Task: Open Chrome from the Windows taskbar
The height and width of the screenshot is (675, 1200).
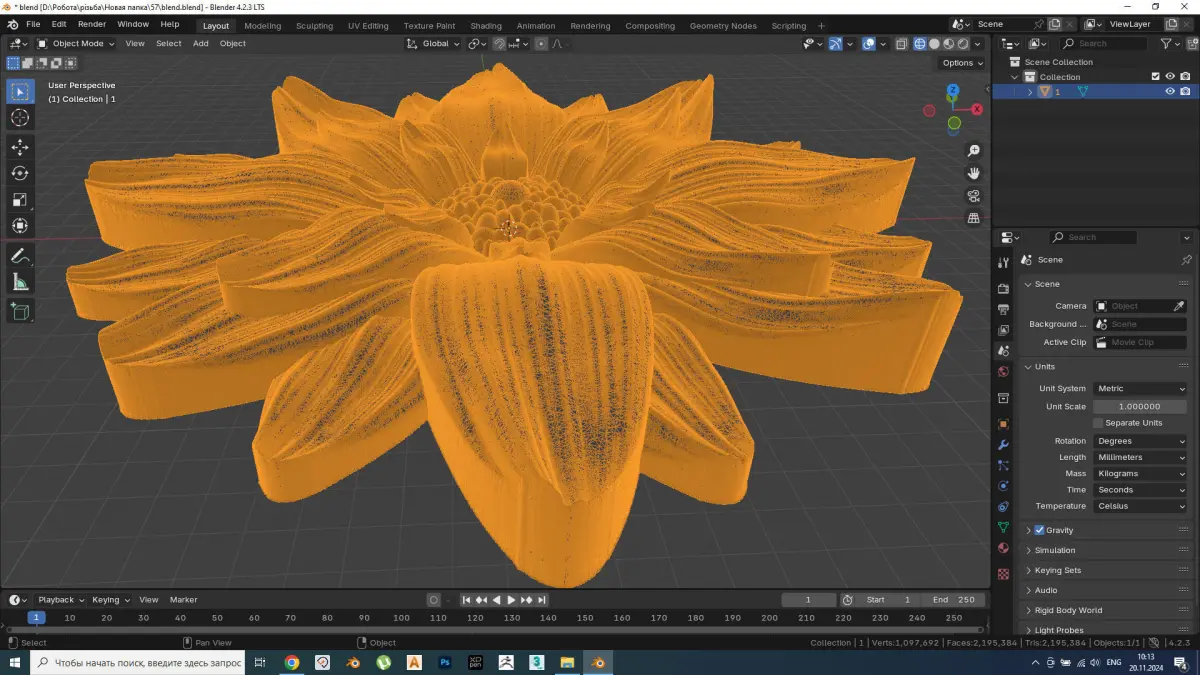Action: point(292,662)
